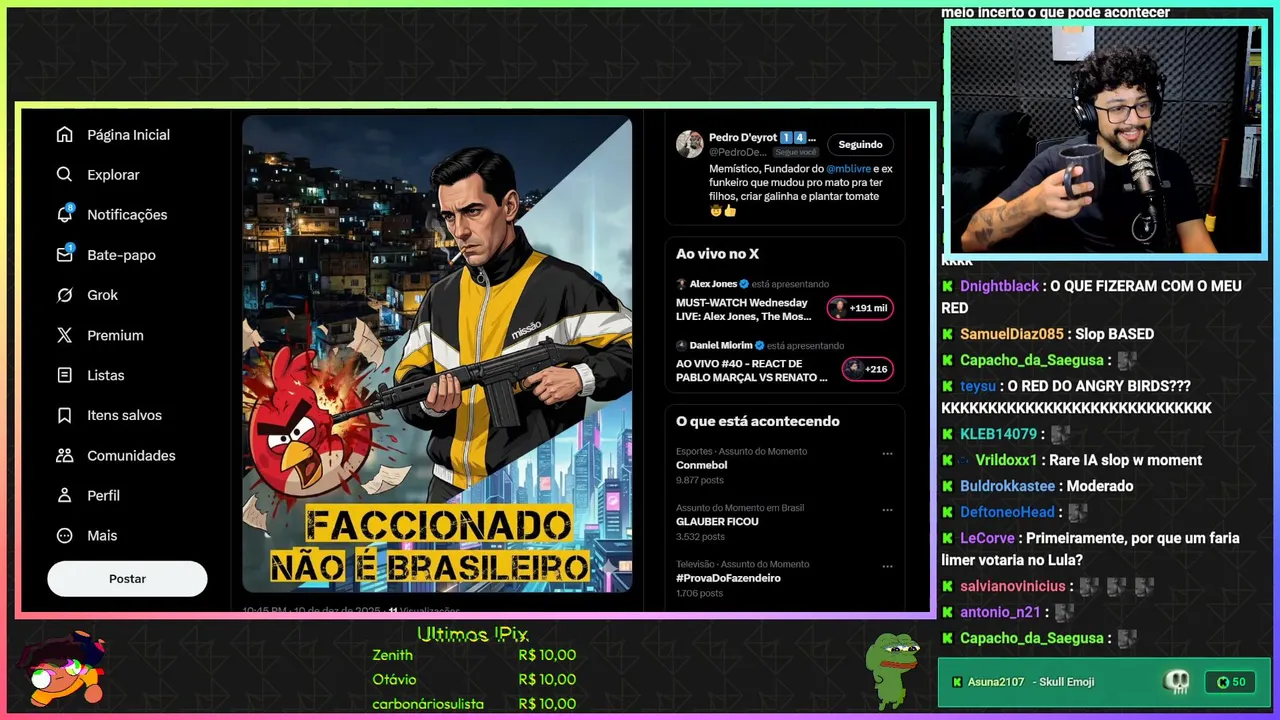
Task: Select Notificações menu label
Action: pyautogui.click(x=127, y=215)
